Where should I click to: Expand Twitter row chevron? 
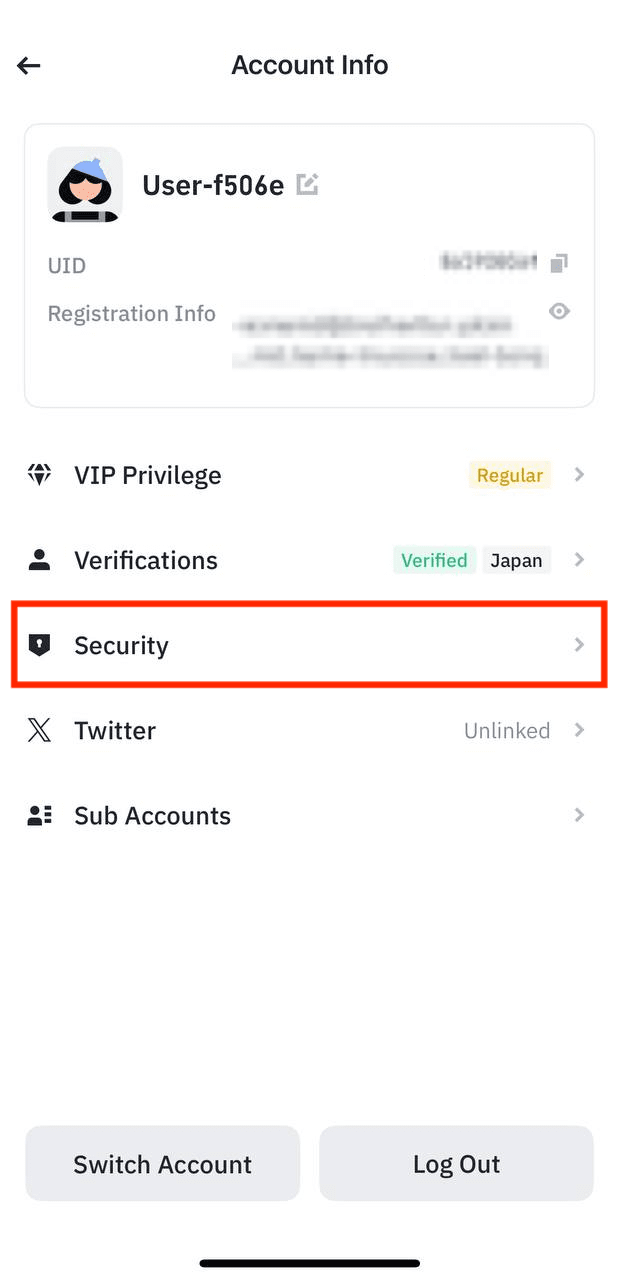click(579, 730)
